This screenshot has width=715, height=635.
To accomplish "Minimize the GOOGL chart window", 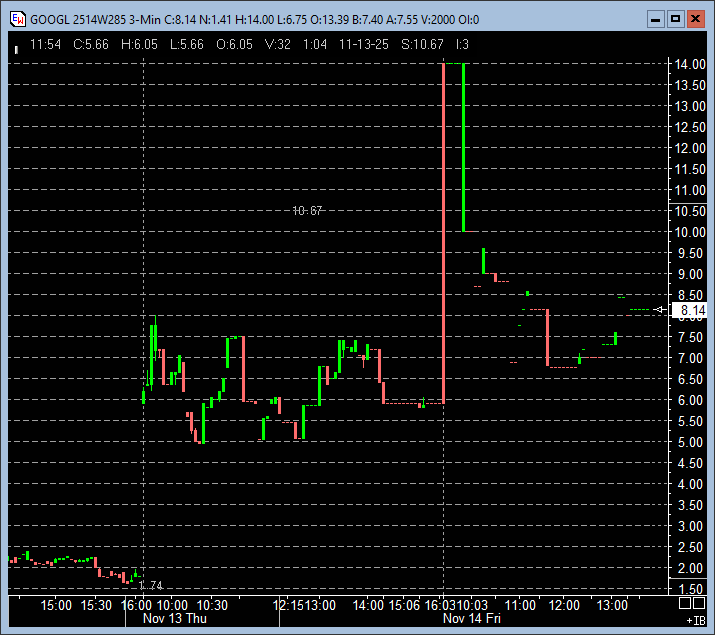I will coord(655,19).
